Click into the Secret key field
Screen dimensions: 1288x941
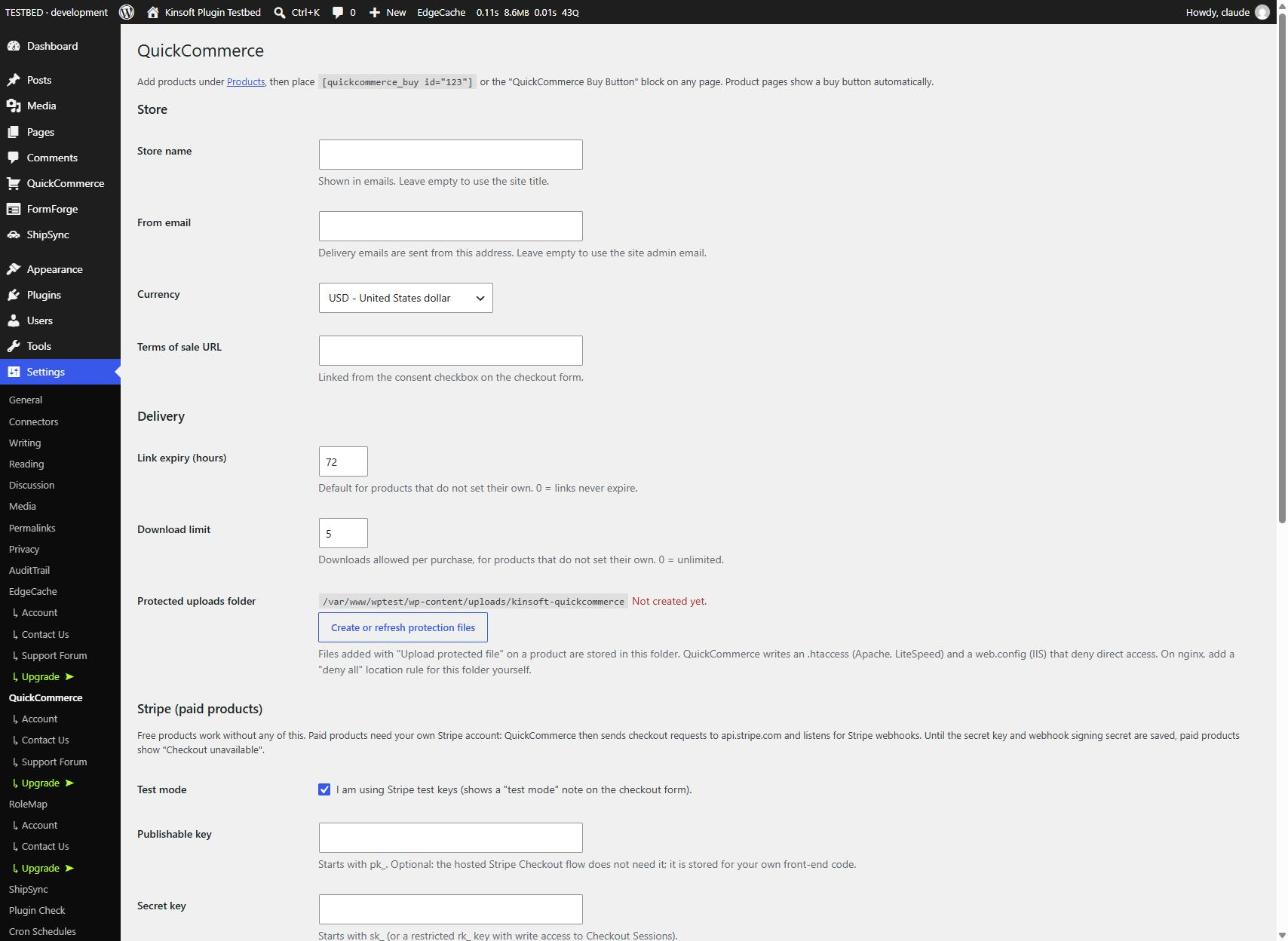pos(450,909)
